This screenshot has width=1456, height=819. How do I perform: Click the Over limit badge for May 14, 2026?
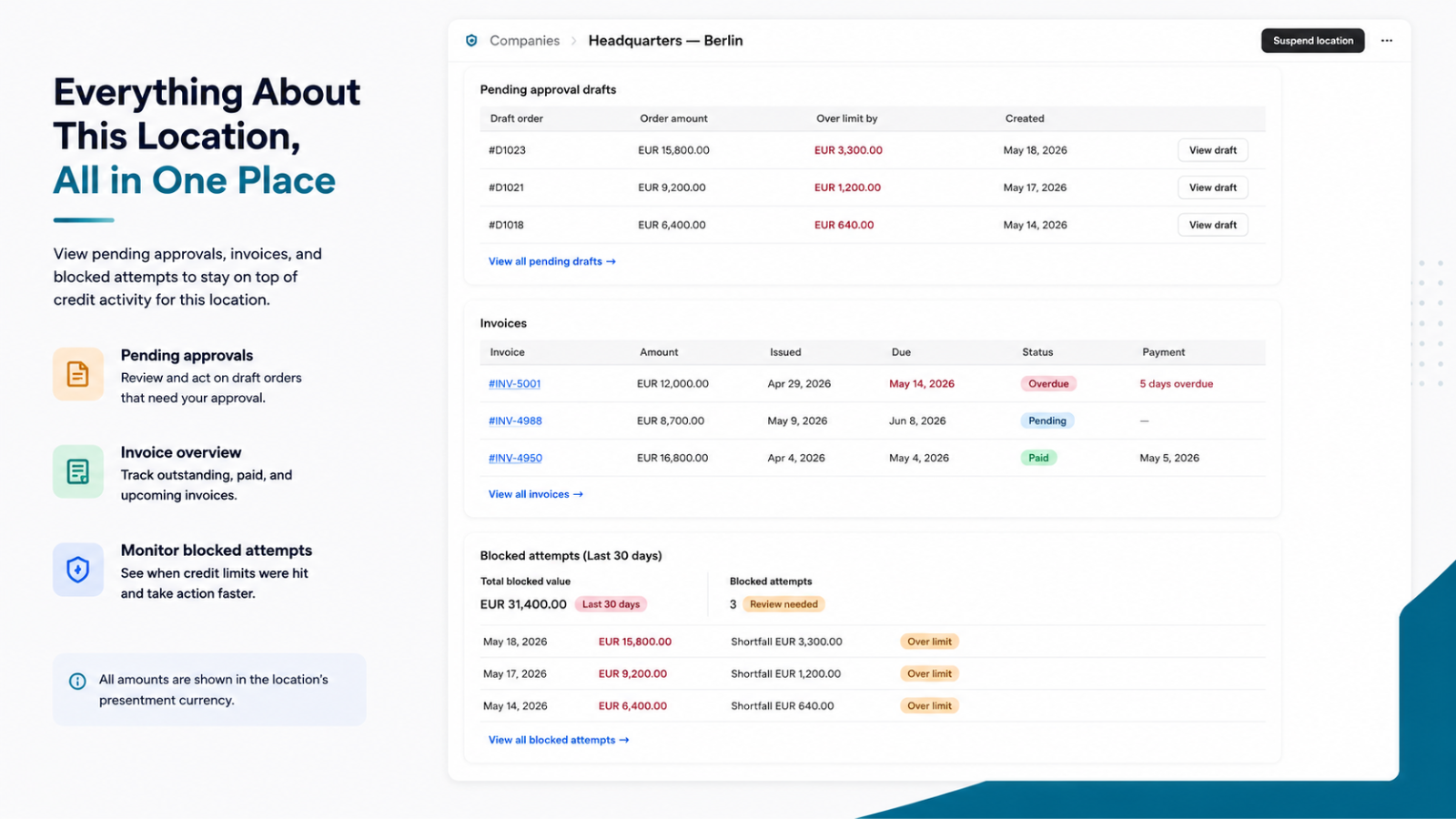929,706
